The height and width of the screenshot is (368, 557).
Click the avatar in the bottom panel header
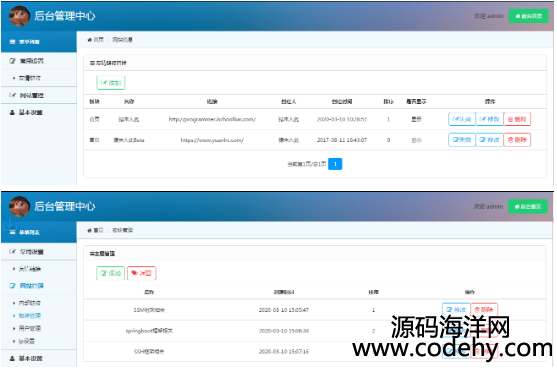pos(20,207)
